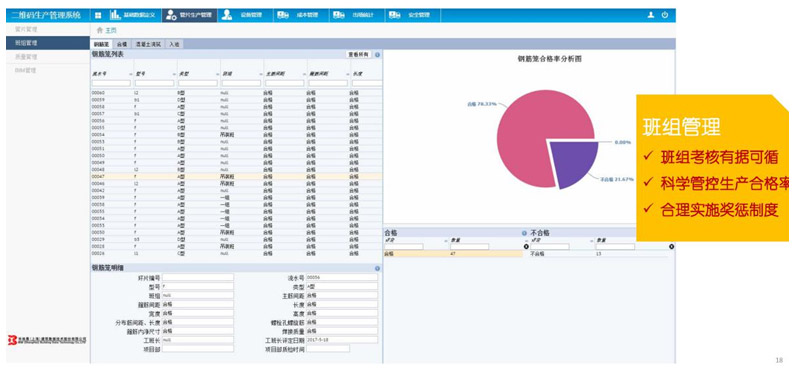Click the 查看所有 button
This screenshot has height=386, width=796.
click(358, 54)
